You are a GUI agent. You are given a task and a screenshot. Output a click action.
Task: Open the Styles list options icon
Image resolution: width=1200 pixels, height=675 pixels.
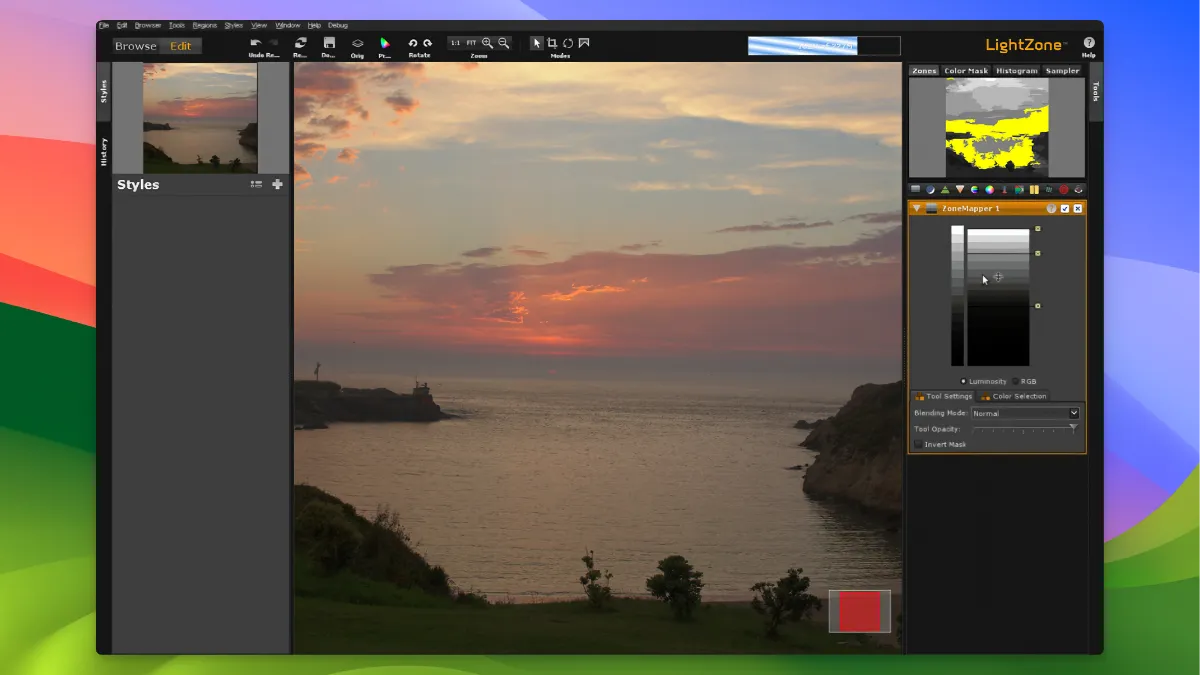pyautogui.click(x=256, y=184)
